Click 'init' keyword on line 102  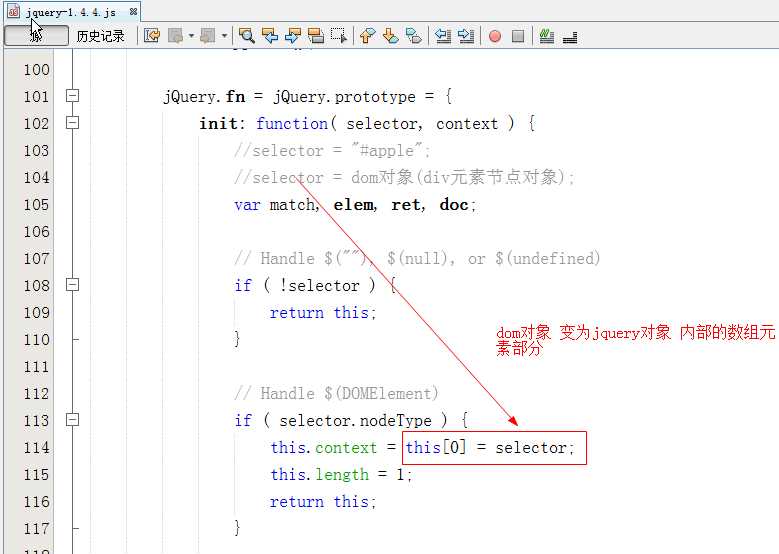[x=219, y=123]
